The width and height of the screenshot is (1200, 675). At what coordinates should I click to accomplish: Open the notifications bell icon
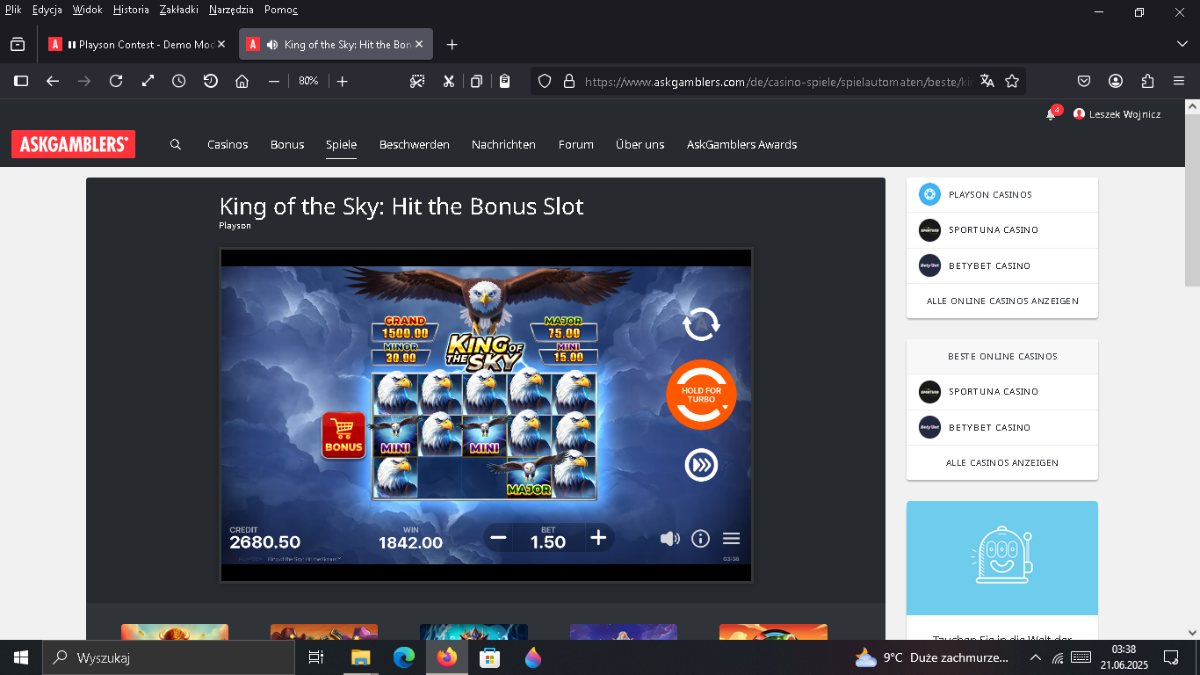tap(1050, 114)
